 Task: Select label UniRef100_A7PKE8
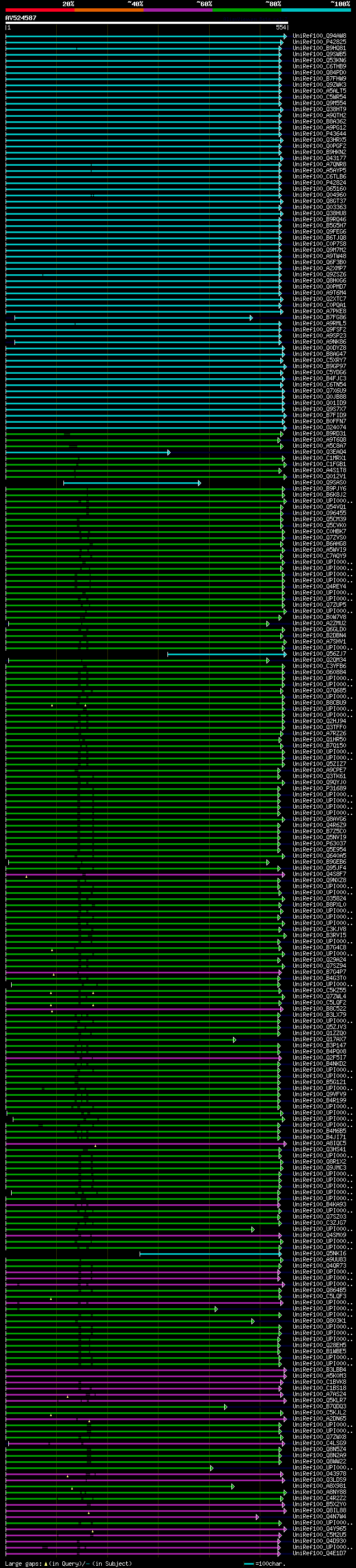[319, 311]
